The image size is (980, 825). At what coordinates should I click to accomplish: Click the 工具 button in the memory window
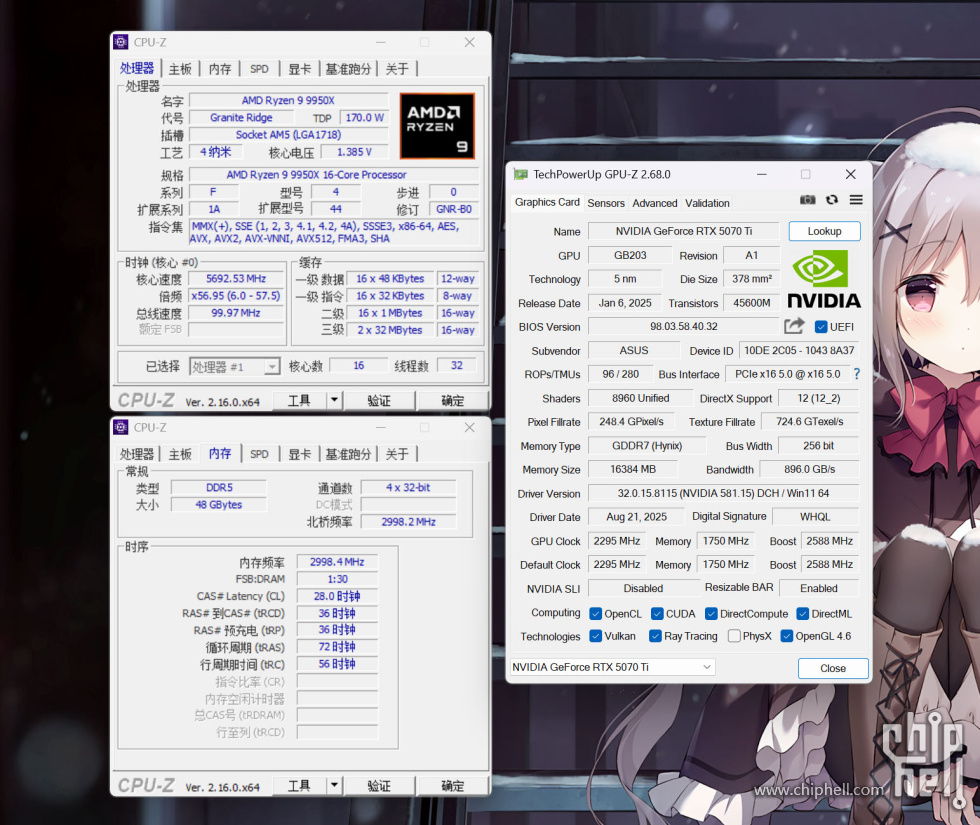tap(299, 786)
